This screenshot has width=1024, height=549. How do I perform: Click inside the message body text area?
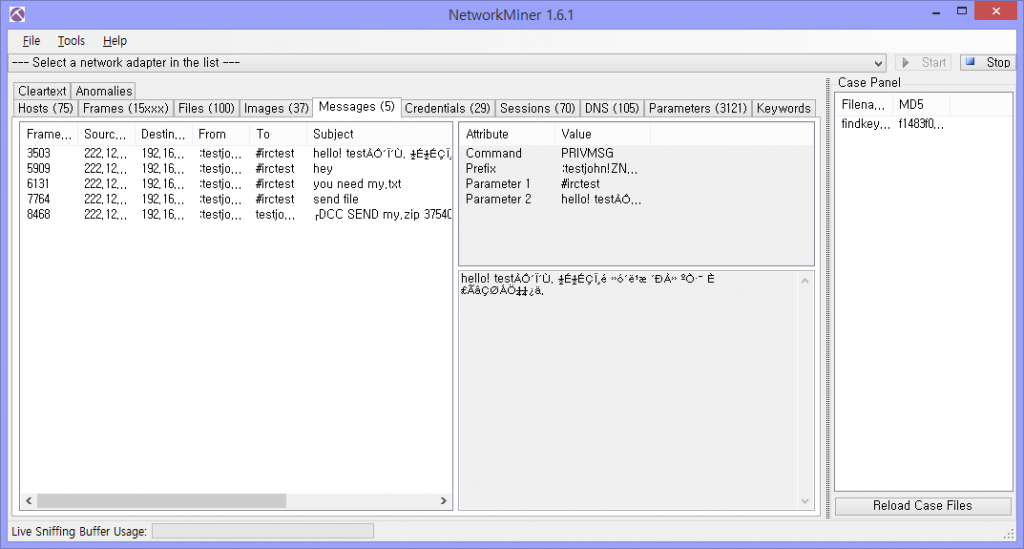coord(628,390)
